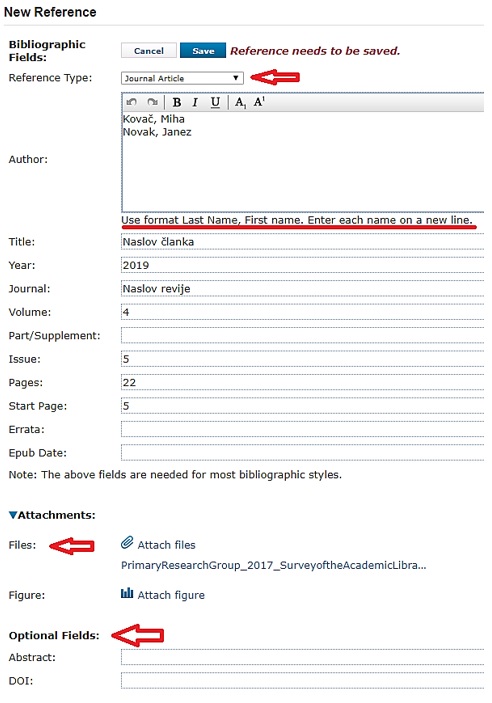Open the attached PrimaryResearchGroup file link
Viewport: 492px width, 703px height.
pyautogui.click(x=274, y=565)
